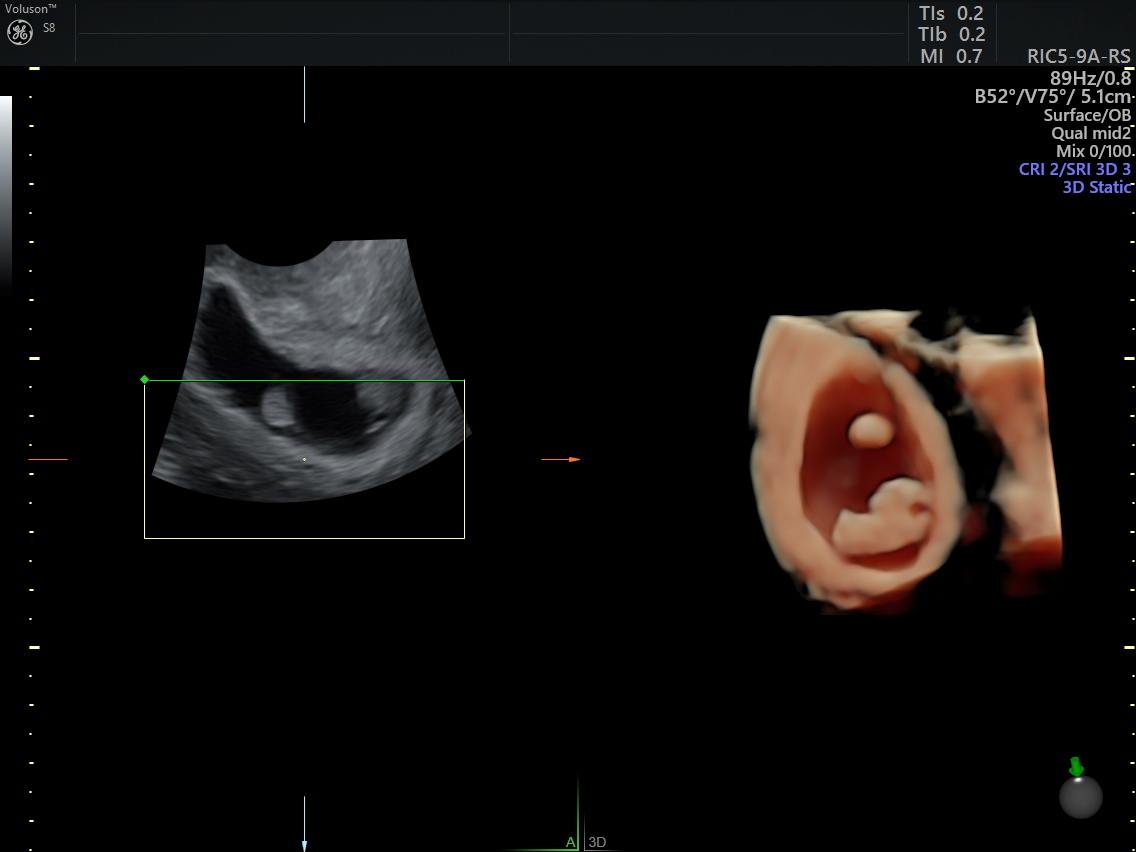Click the MI 0.7 indicator
This screenshot has height=852, width=1136.
coord(951,56)
